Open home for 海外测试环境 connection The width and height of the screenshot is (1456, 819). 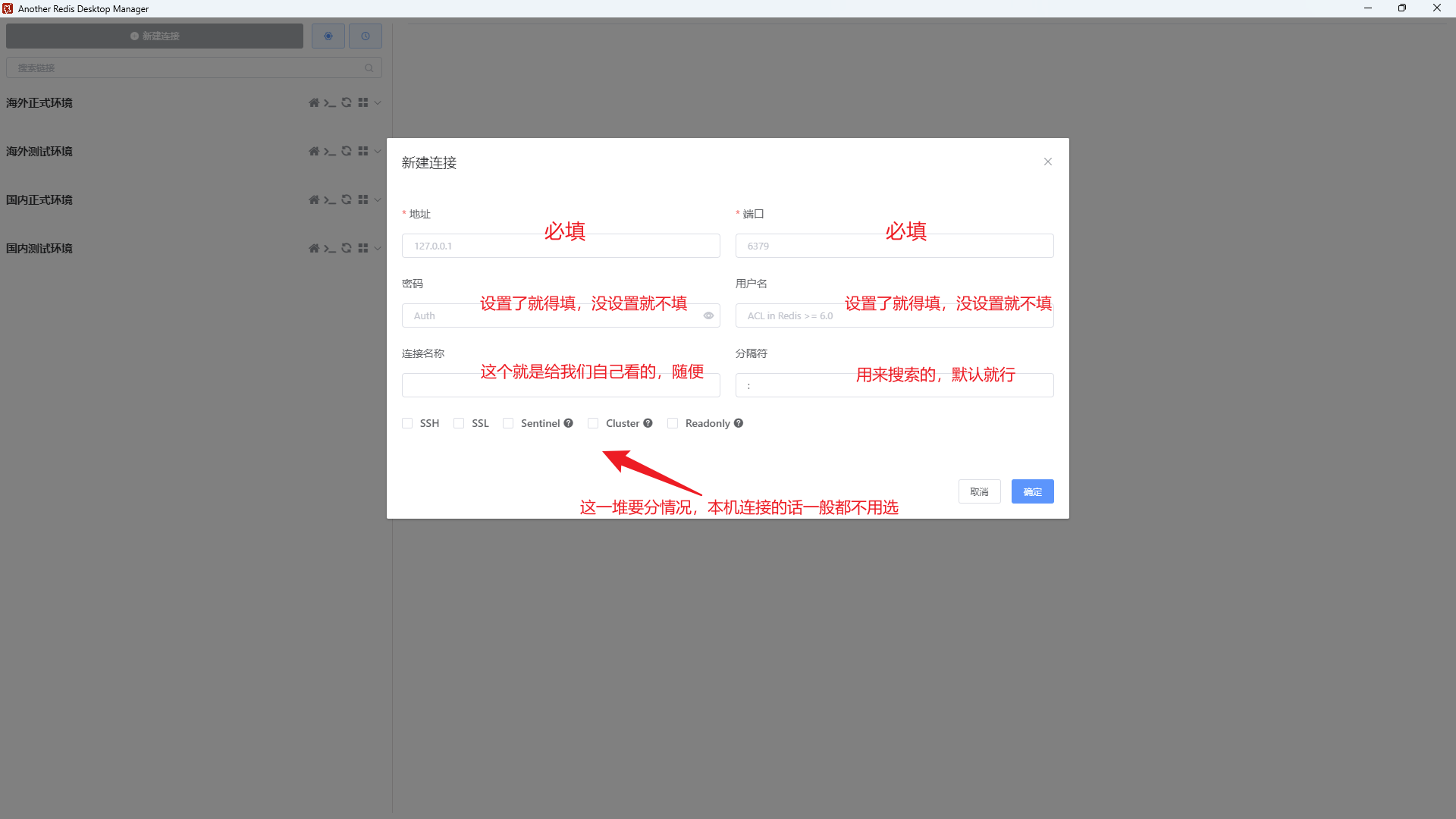314,151
